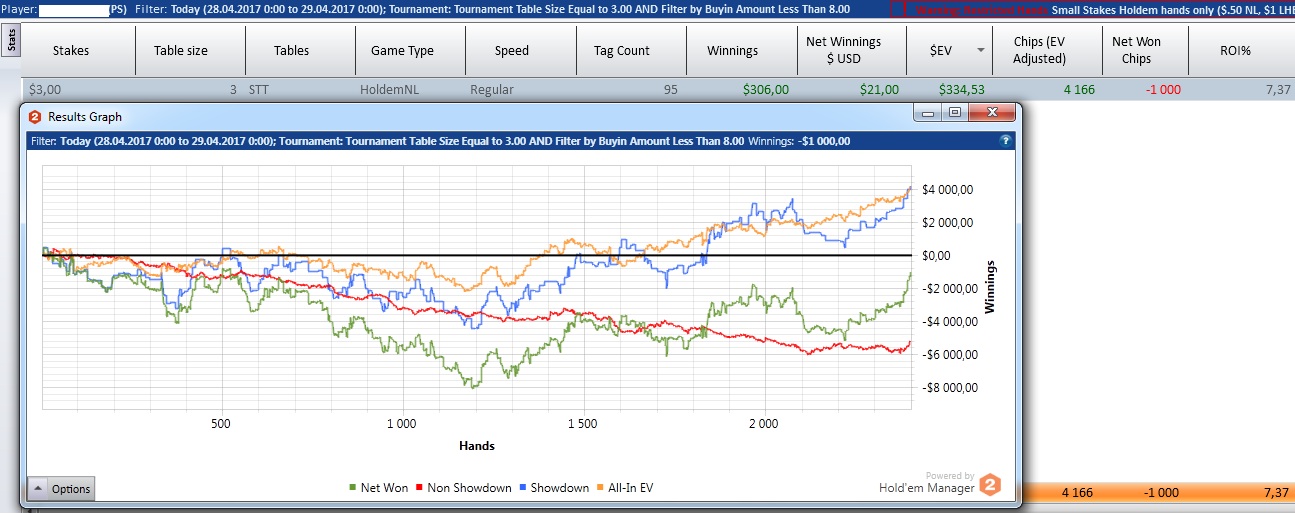Close the Results Graph window

[x=992, y=114]
